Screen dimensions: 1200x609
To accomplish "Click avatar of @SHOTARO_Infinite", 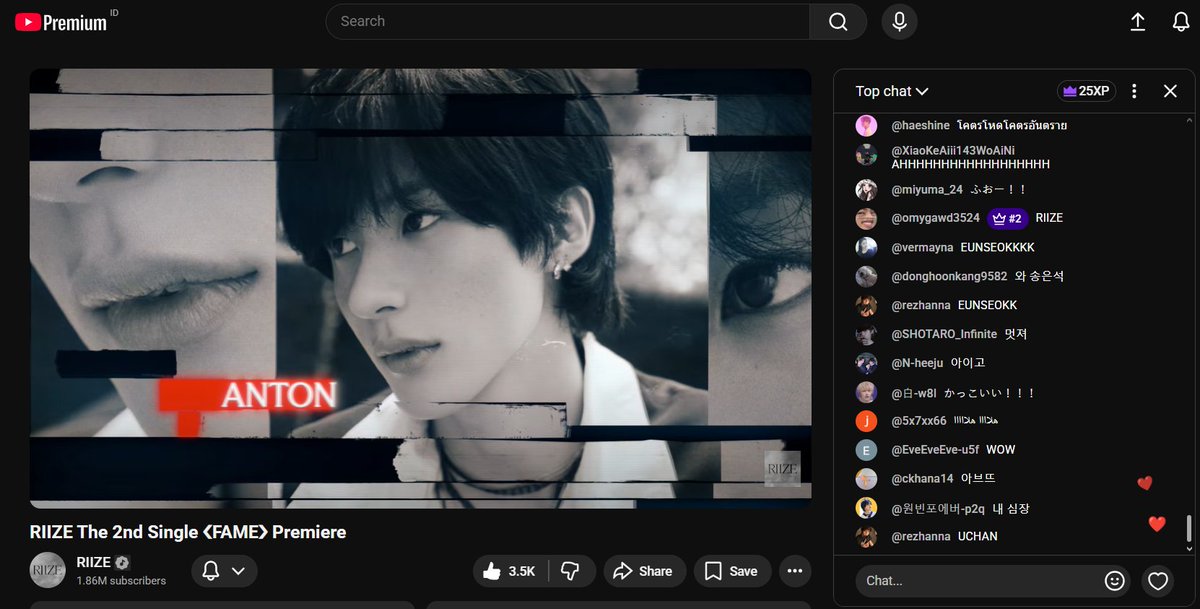I will point(866,334).
